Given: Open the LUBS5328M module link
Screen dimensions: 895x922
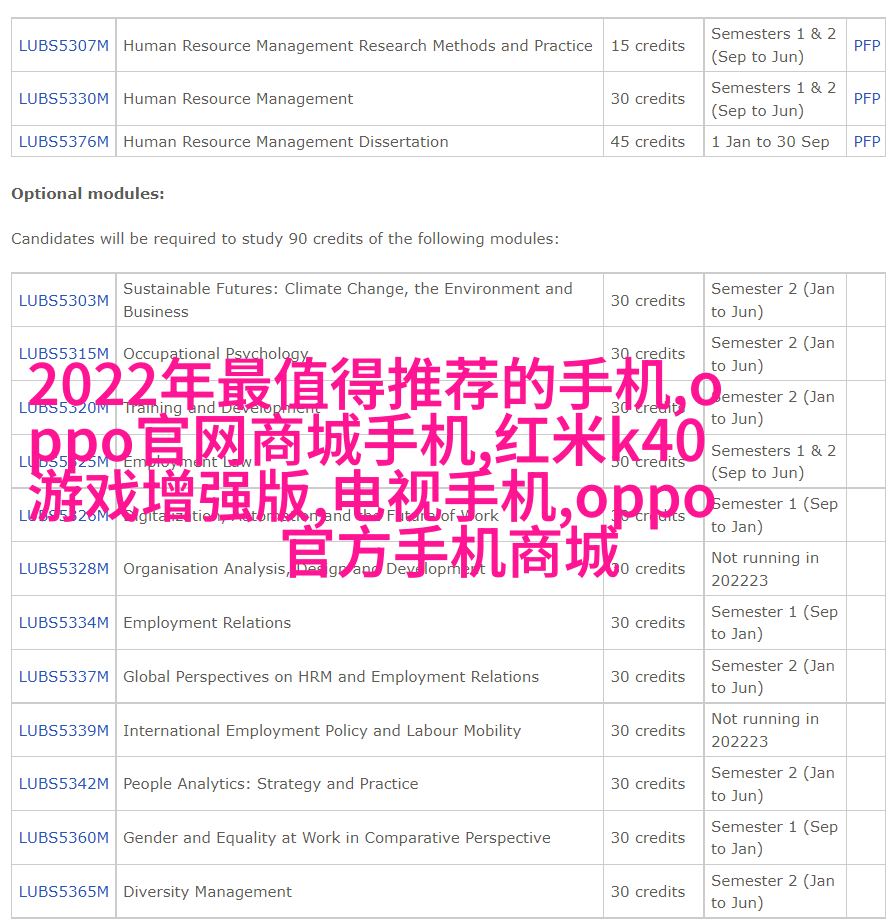Looking at the screenshot, I should (64, 569).
